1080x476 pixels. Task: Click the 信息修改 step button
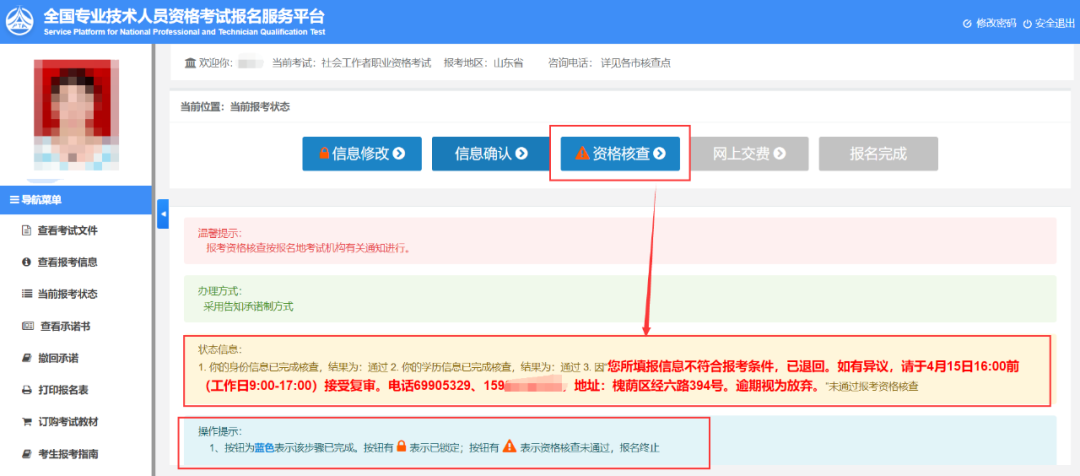point(362,154)
